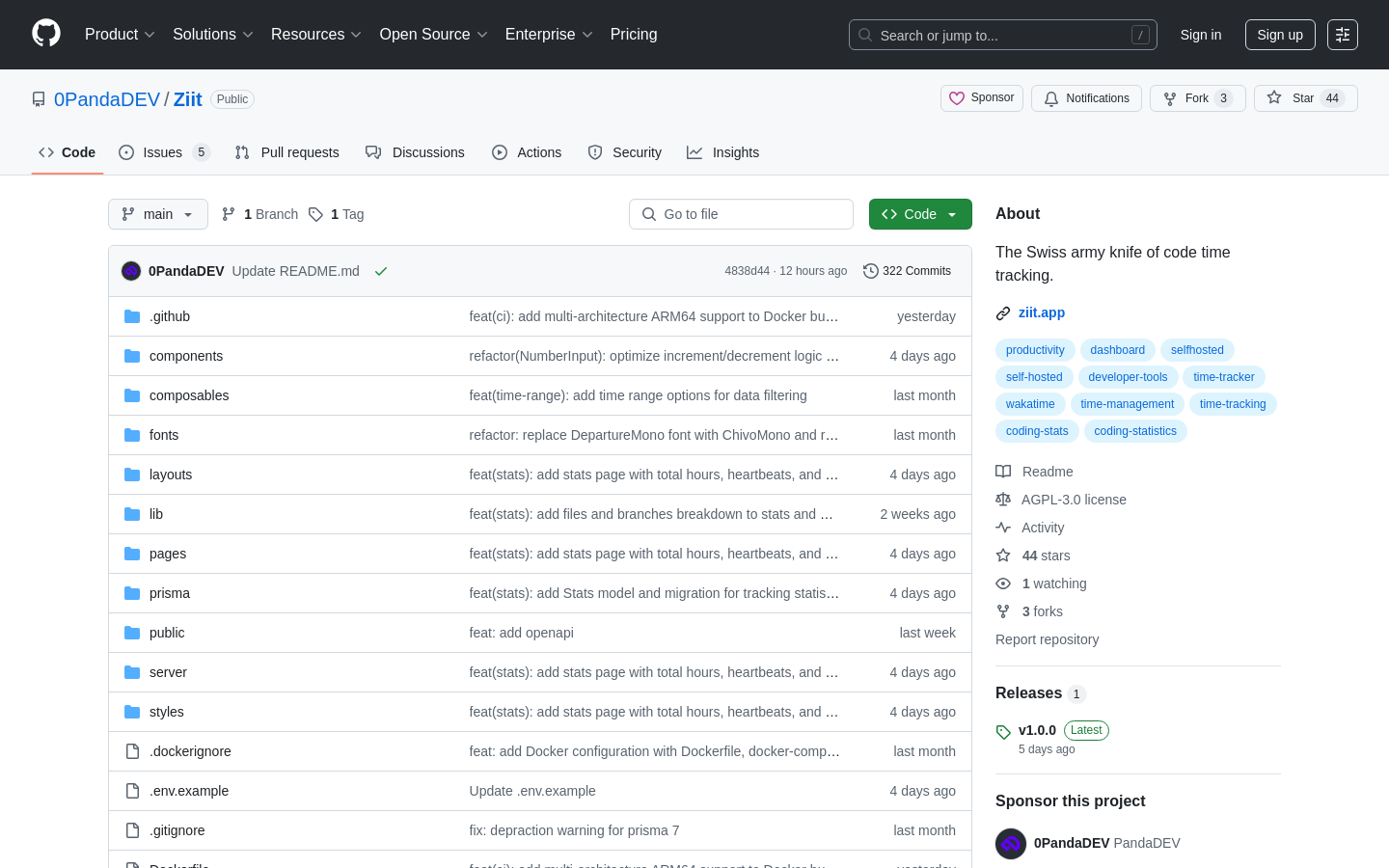
Task: Click the wakatime topic tag
Action: 1030,404
